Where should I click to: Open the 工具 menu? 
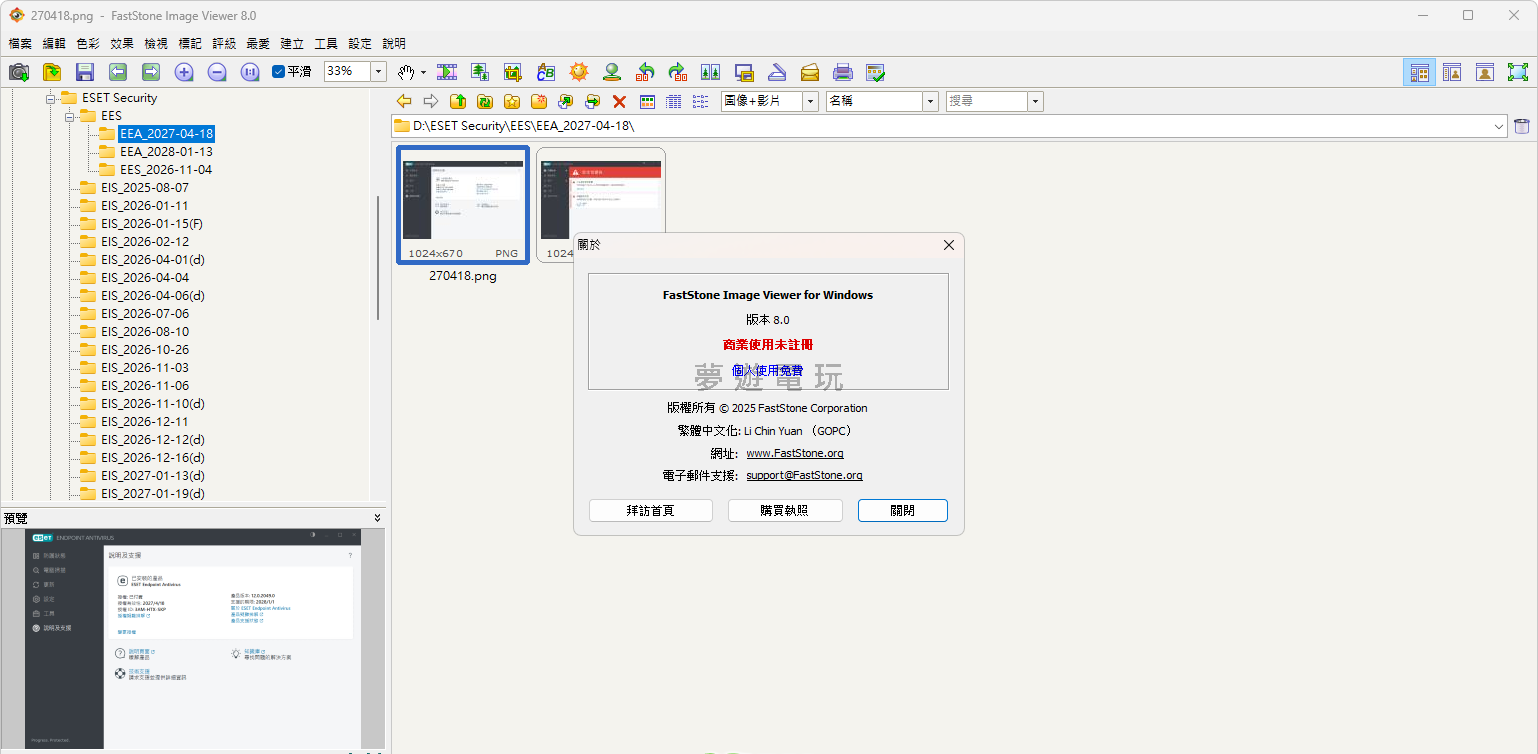pos(326,44)
